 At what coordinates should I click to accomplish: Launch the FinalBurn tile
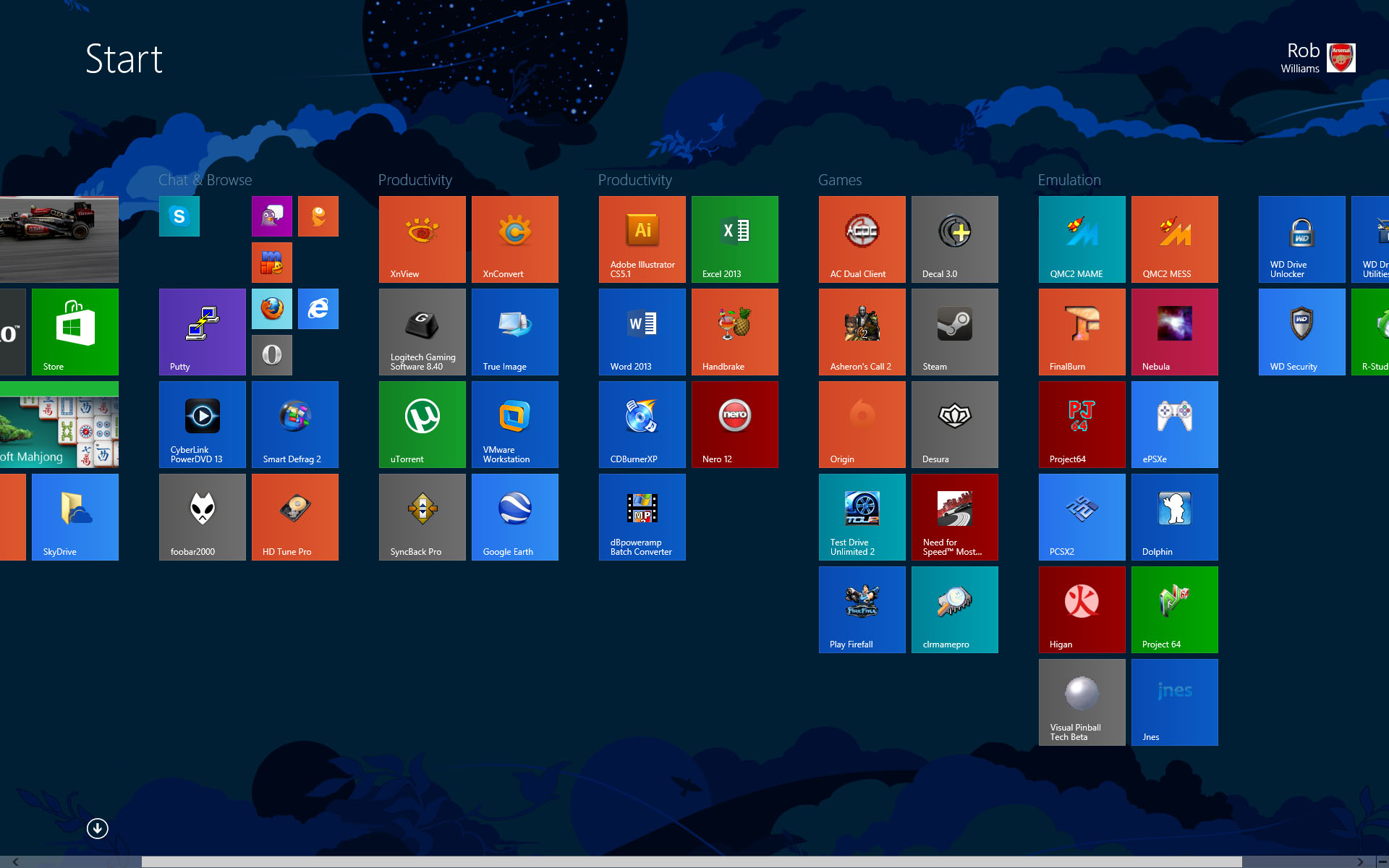click(1082, 332)
